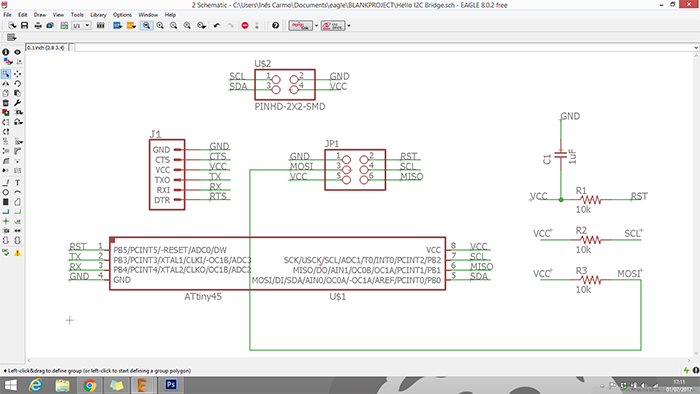
Task: Print the schematic using the printer icon
Action: coord(38,25)
